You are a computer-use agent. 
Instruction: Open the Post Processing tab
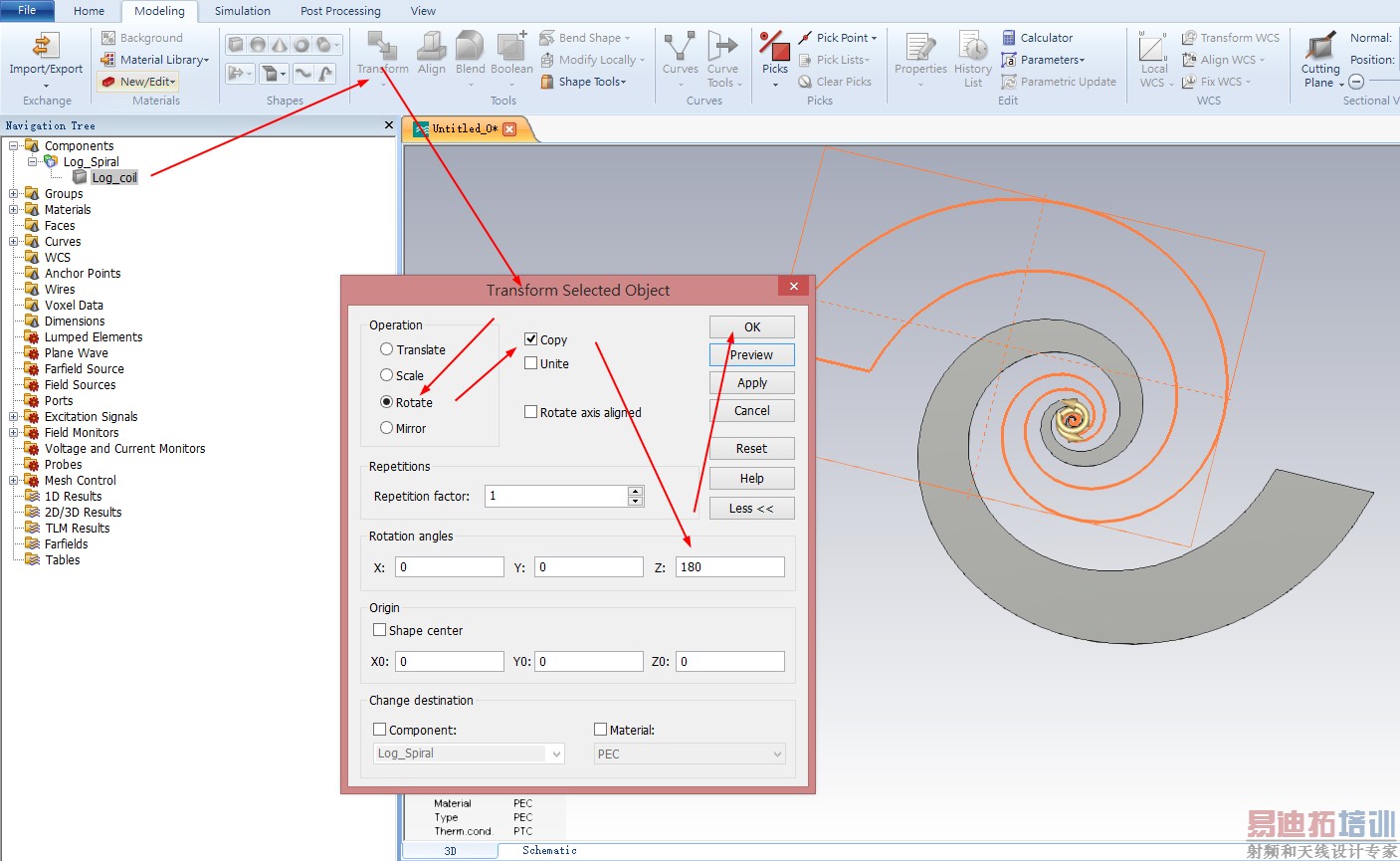(x=340, y=11)
